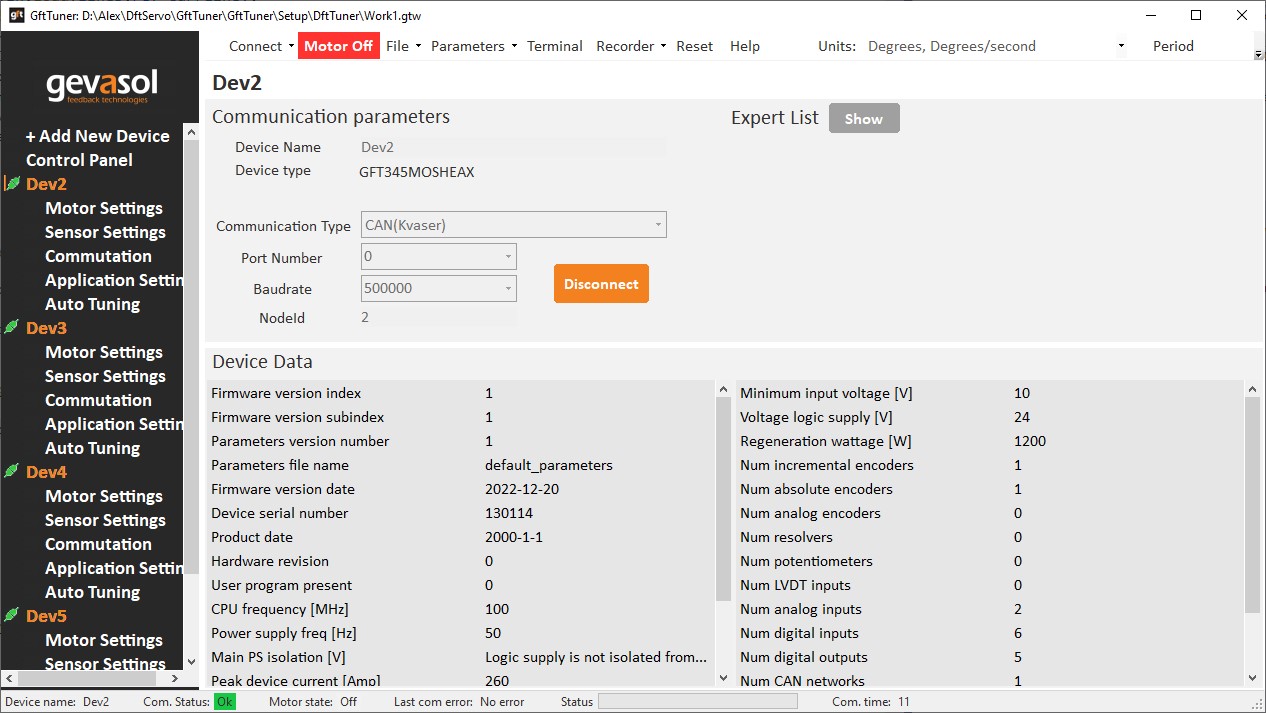Click the green leaf icon beside Dev5
Screen dimensions: 1266x713
pyautogui.click(x=12, y=615)
